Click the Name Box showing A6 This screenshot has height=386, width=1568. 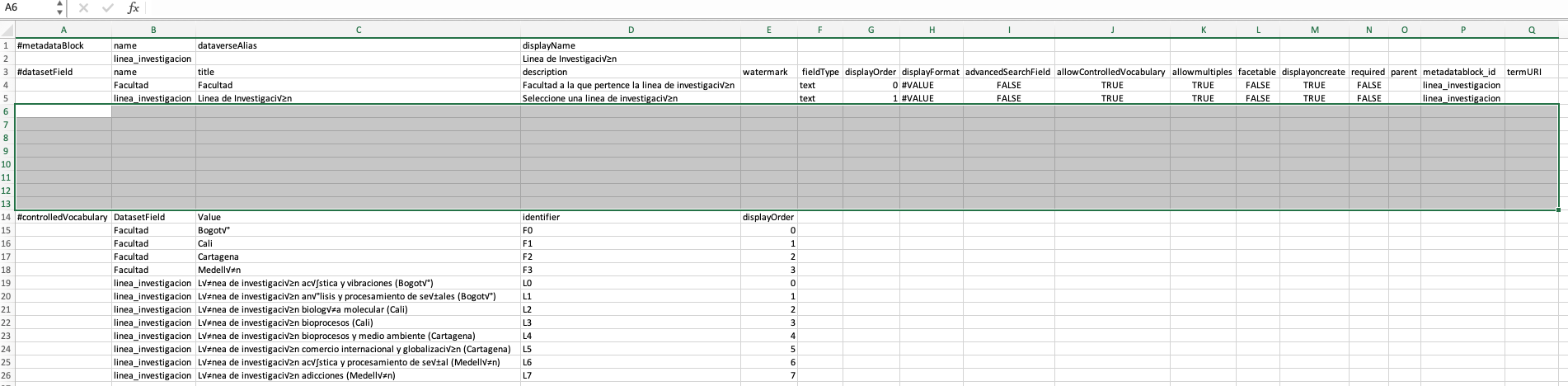point(25,8)
